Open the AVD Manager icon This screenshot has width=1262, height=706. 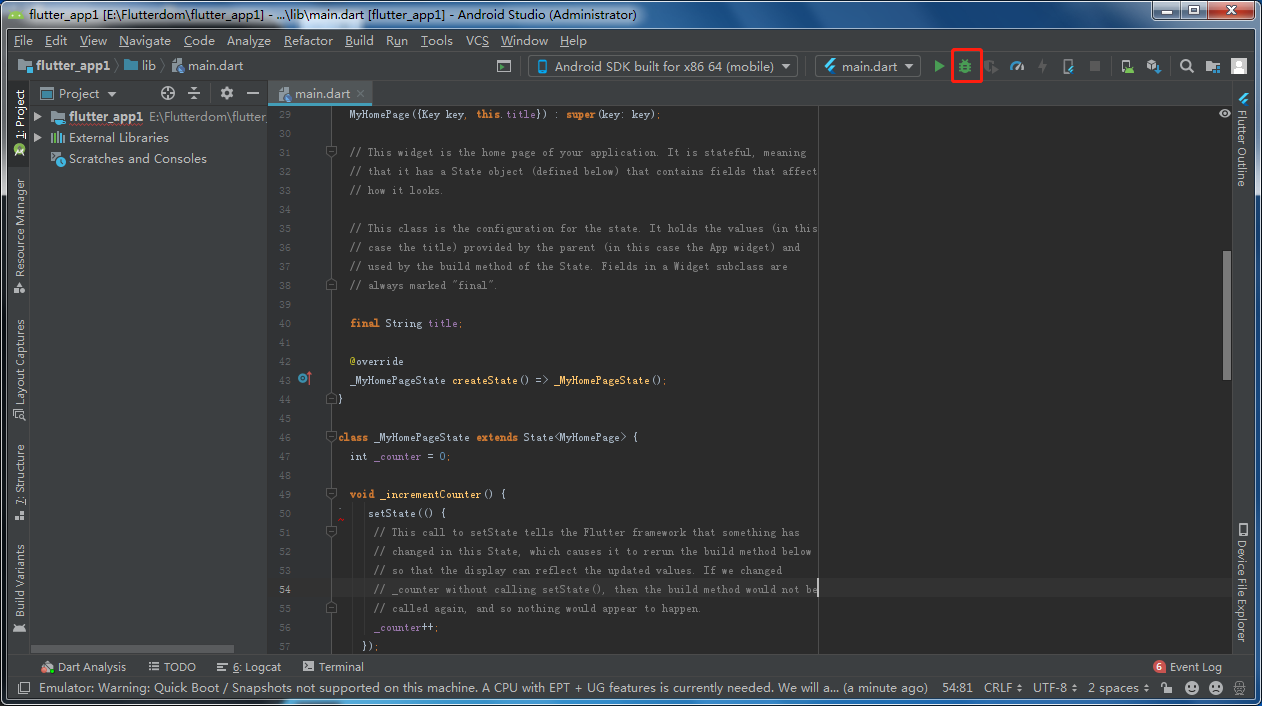click(x=1127, y=66)
